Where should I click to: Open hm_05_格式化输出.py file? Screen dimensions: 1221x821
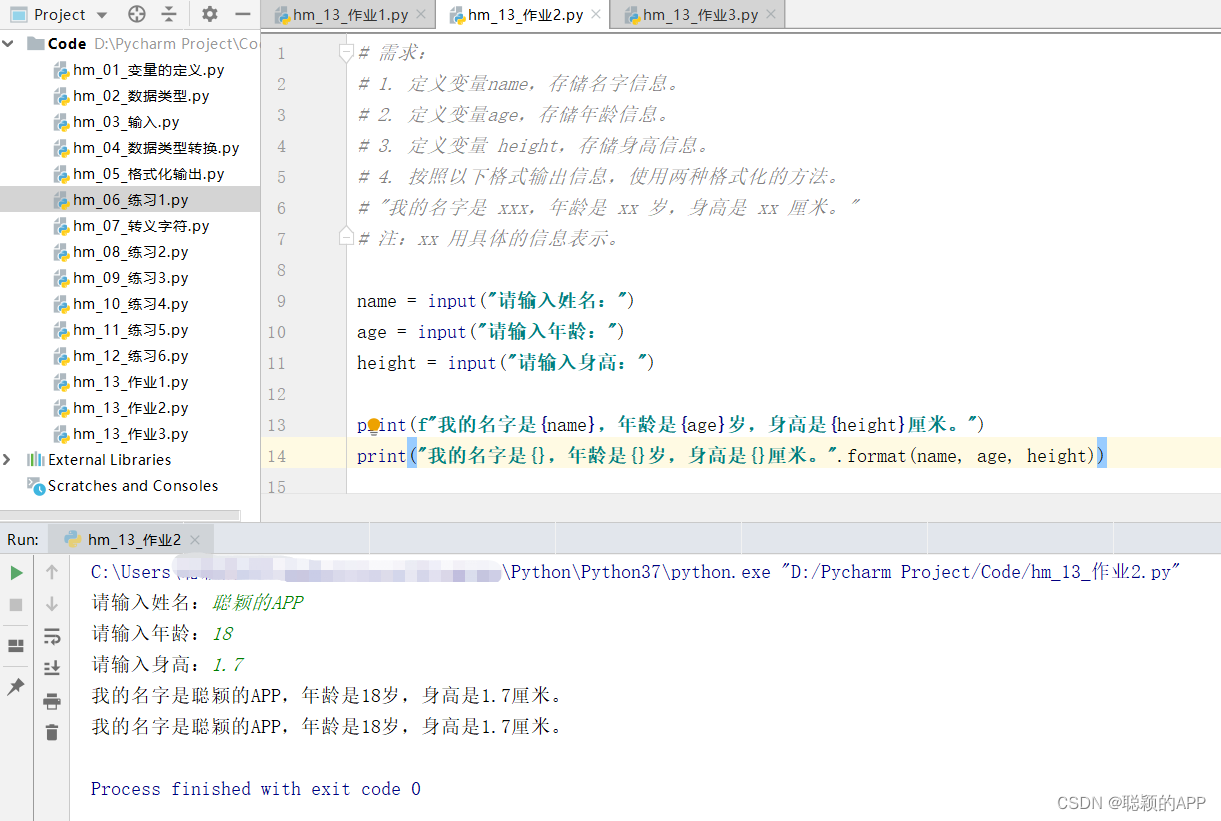click(148, 174)
